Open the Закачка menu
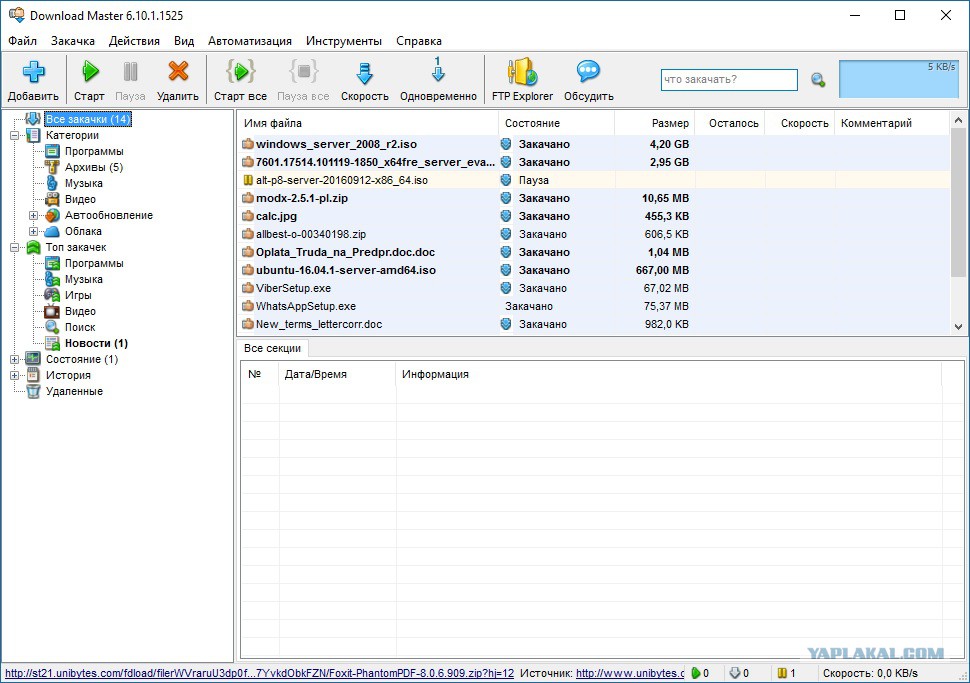 point(72,41)
